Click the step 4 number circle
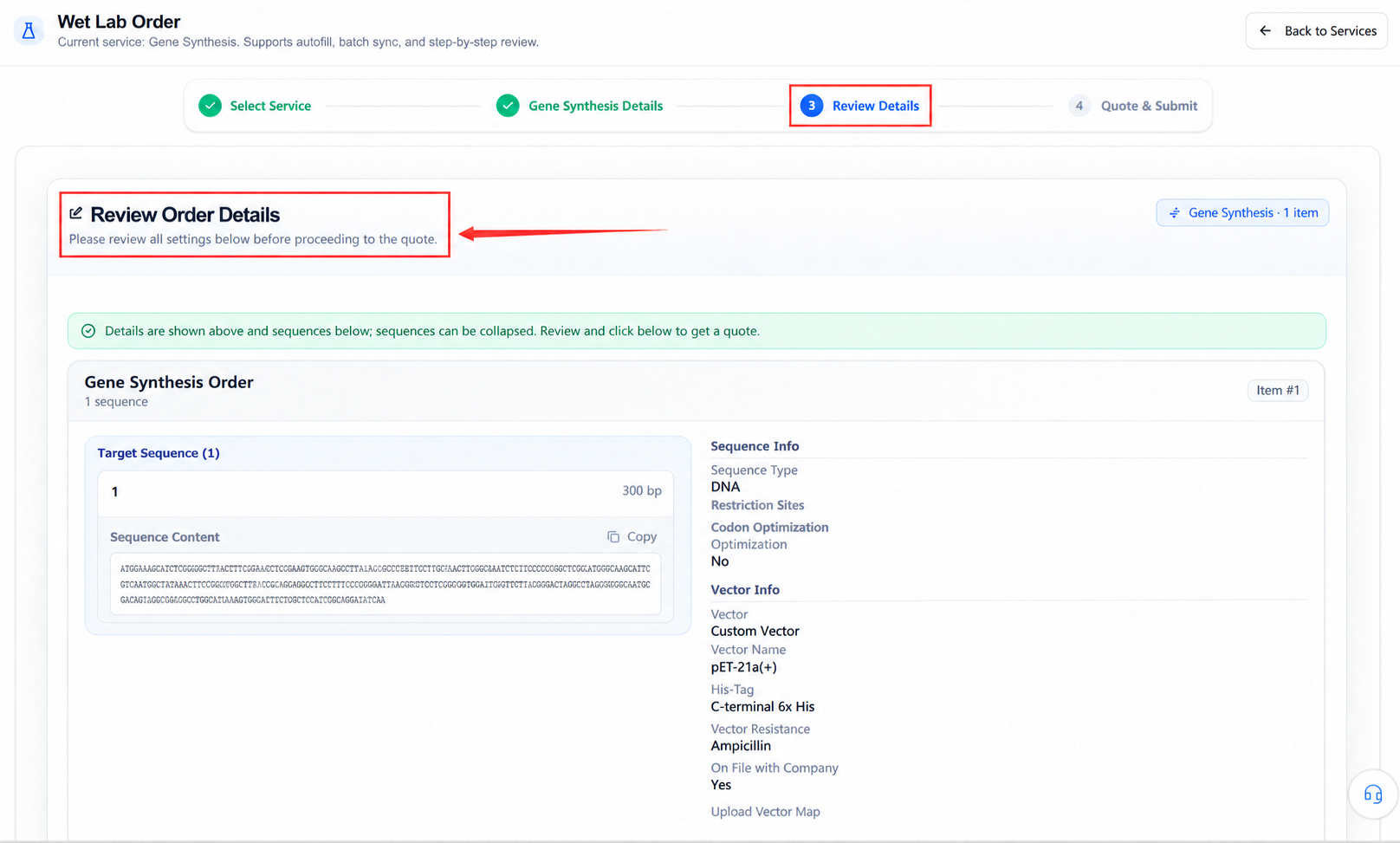 pos(1079,106)
